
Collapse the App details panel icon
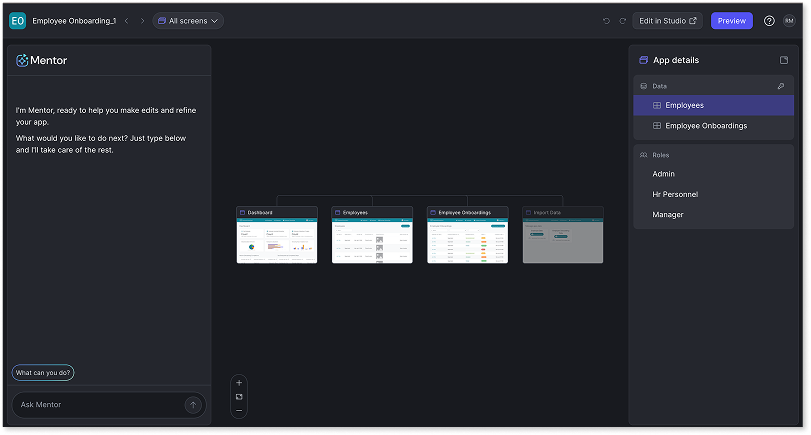pos(784,60)
